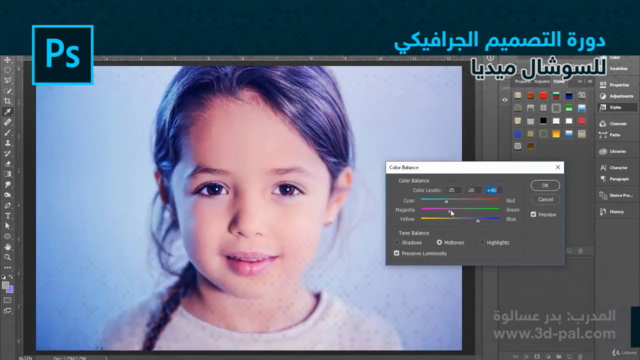Select the Move tool
Screen dimensions: 640x360
coord(7,60)
